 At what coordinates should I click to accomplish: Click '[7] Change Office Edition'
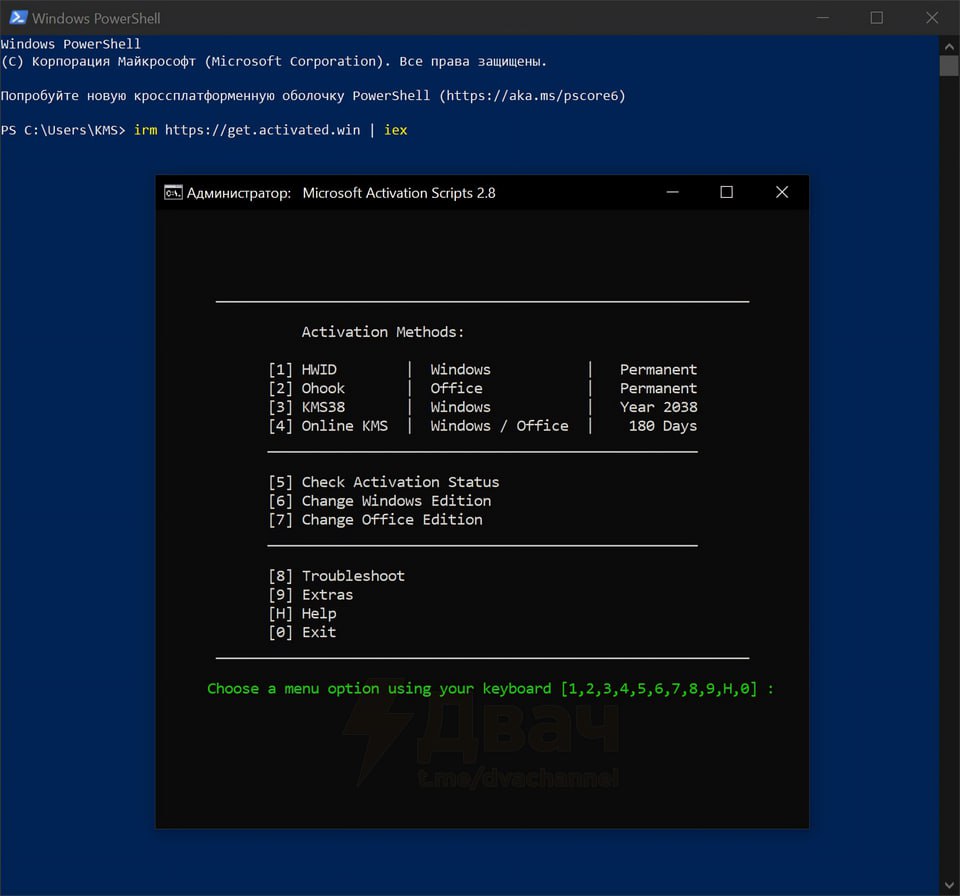tap(375, 519)
